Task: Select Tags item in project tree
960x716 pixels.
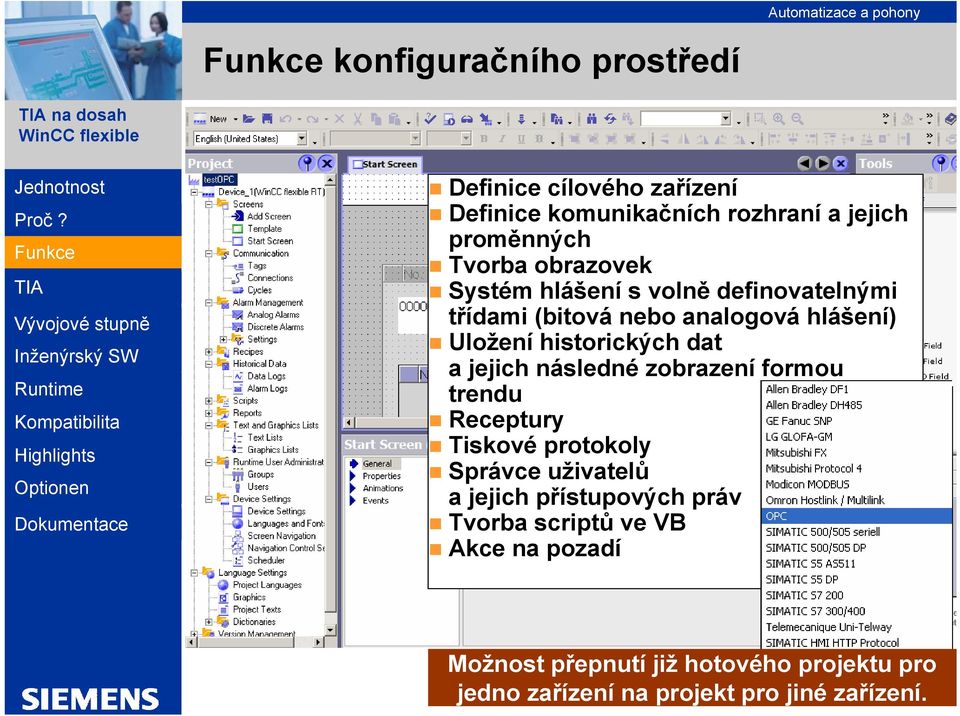Action: click(257, 266)
